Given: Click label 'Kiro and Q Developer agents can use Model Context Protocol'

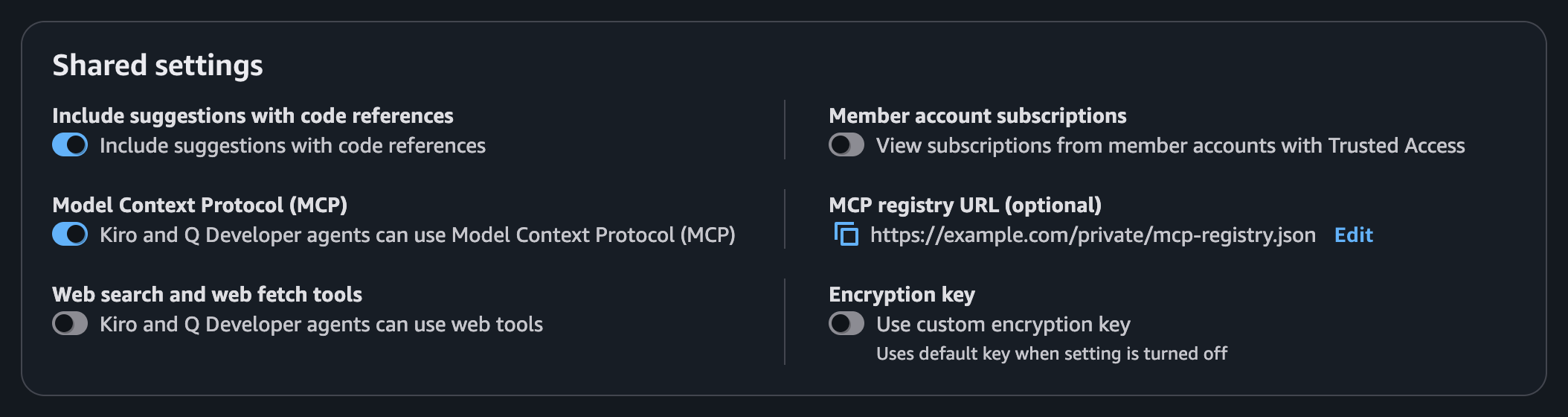Looking at the screenshot, I should click(417, 235).
